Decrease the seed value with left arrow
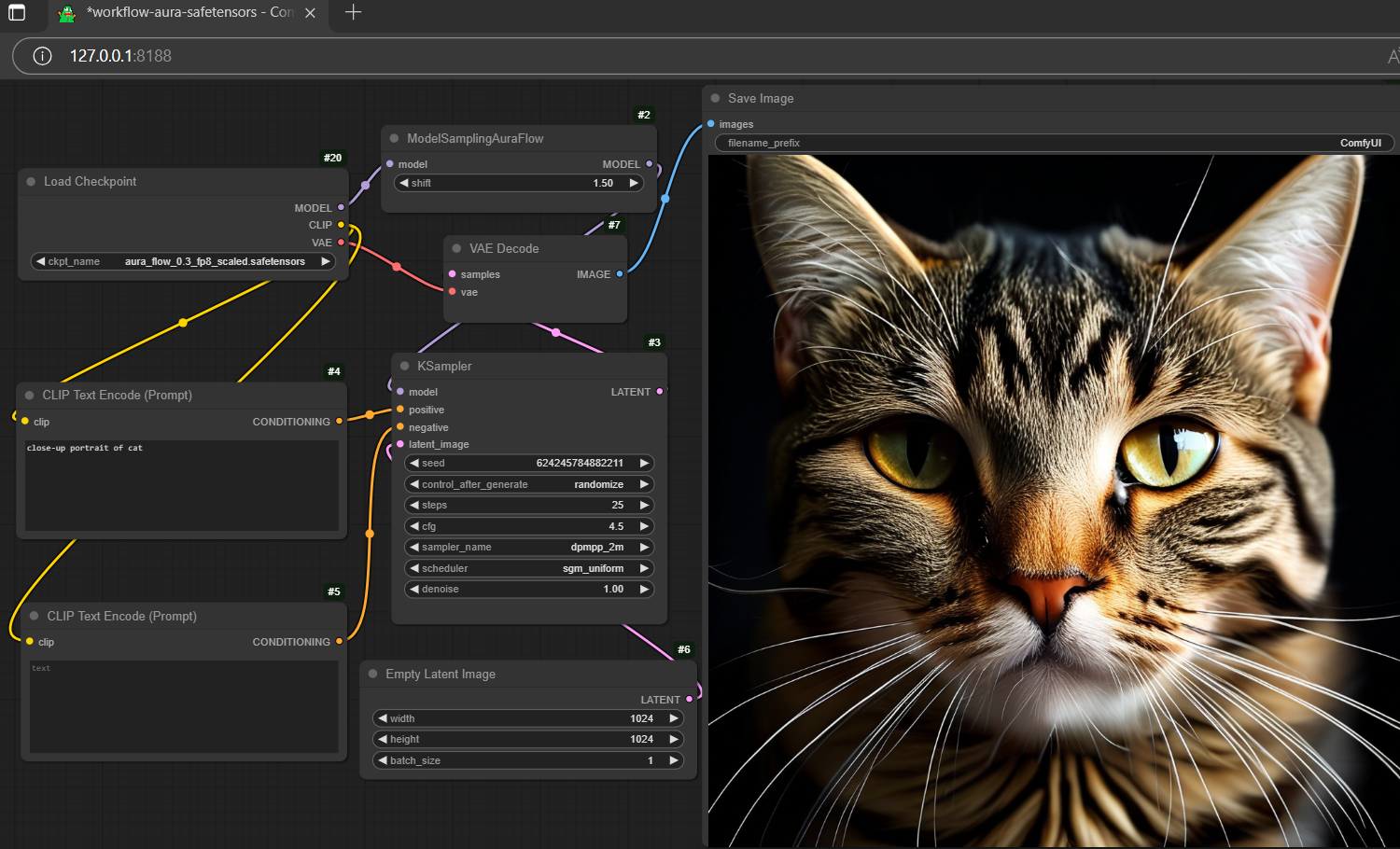 pos(413,463)
